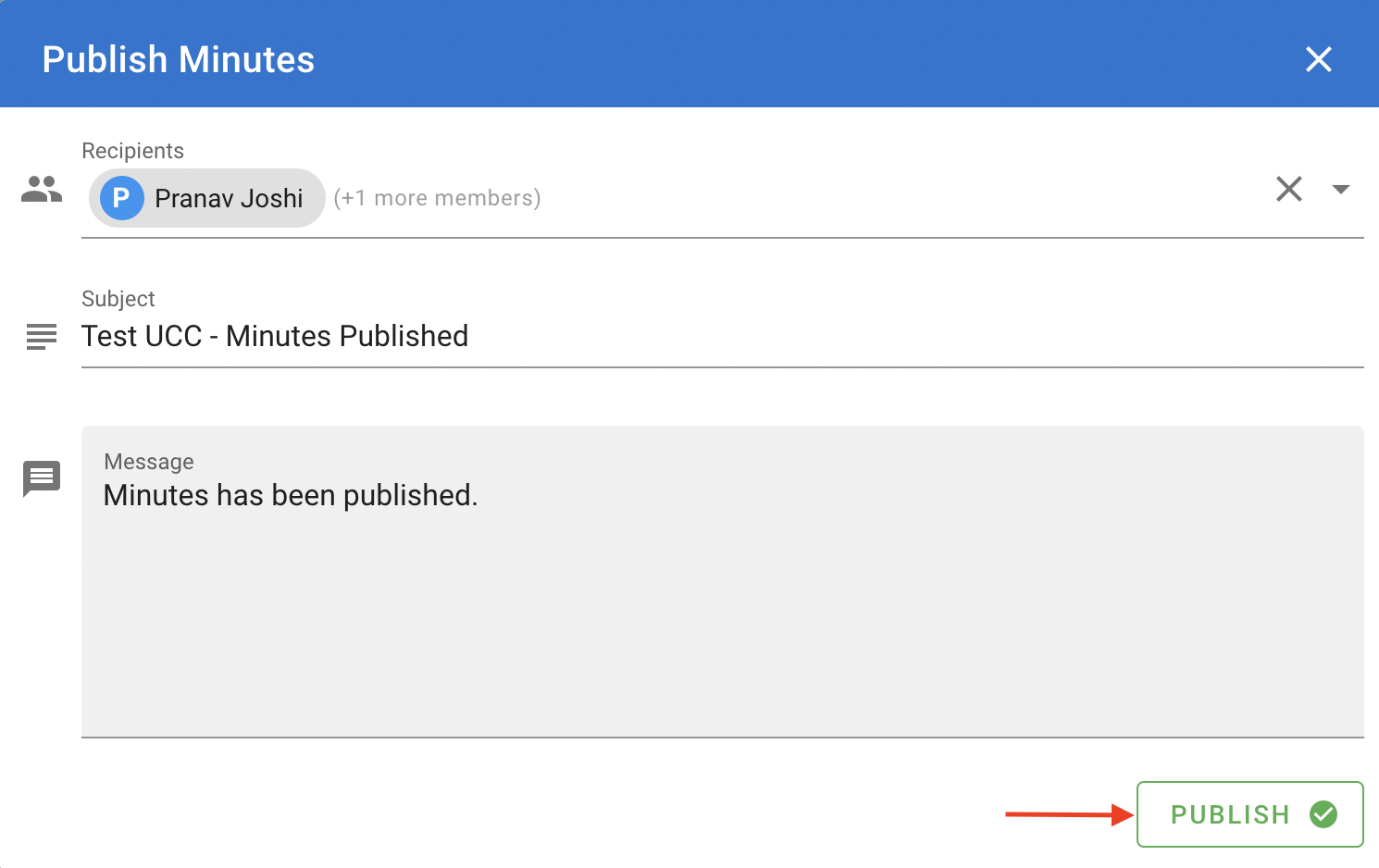Image resolution: width=1379 pixels, height=868 pixels.
Task: Click the Recipients field label
Action: click(132, 151)
